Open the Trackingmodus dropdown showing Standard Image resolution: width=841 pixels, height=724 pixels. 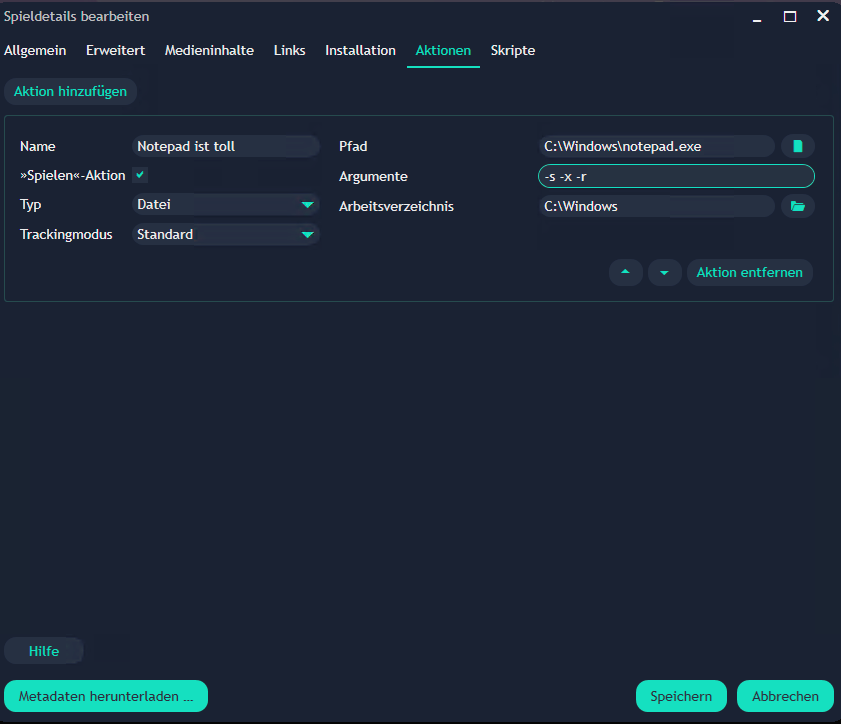tap(225, 234)
